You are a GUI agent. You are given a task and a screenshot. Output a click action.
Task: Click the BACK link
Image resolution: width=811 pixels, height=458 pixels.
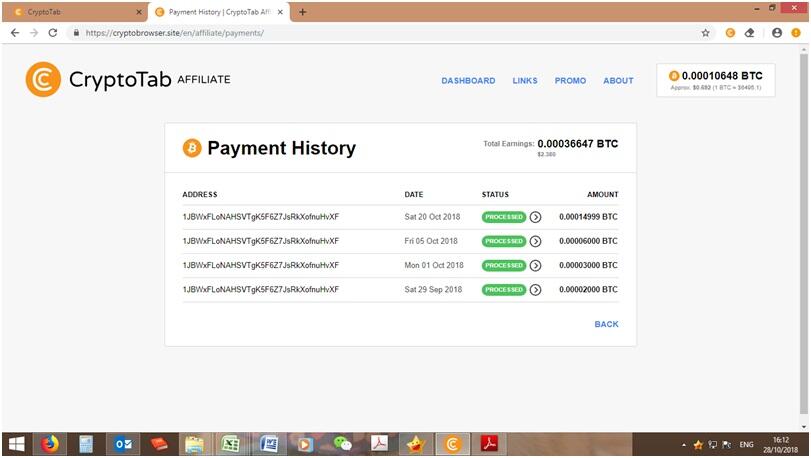(x=606, y=324)
